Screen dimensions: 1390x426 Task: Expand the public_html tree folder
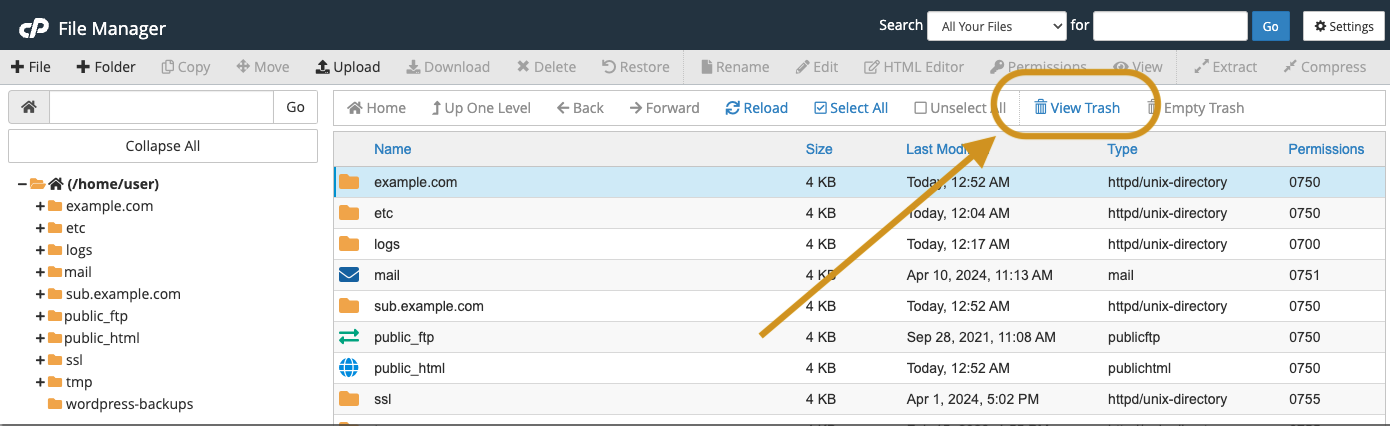click(x=41, y=338)
